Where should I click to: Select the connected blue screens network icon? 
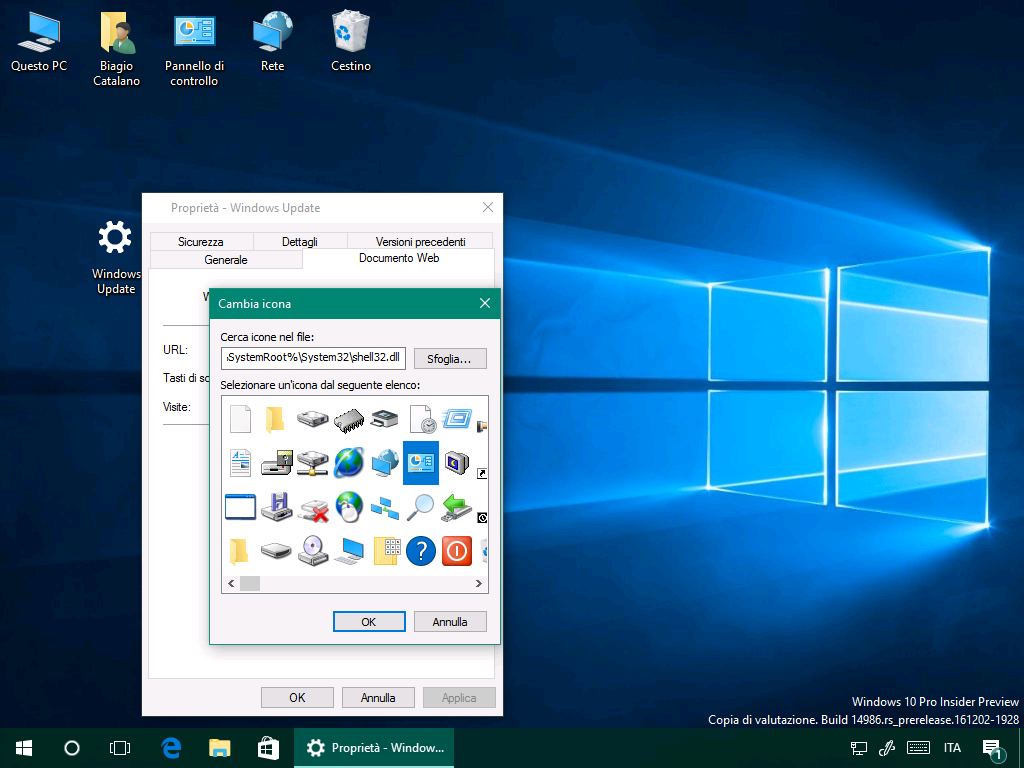(385, 507)
